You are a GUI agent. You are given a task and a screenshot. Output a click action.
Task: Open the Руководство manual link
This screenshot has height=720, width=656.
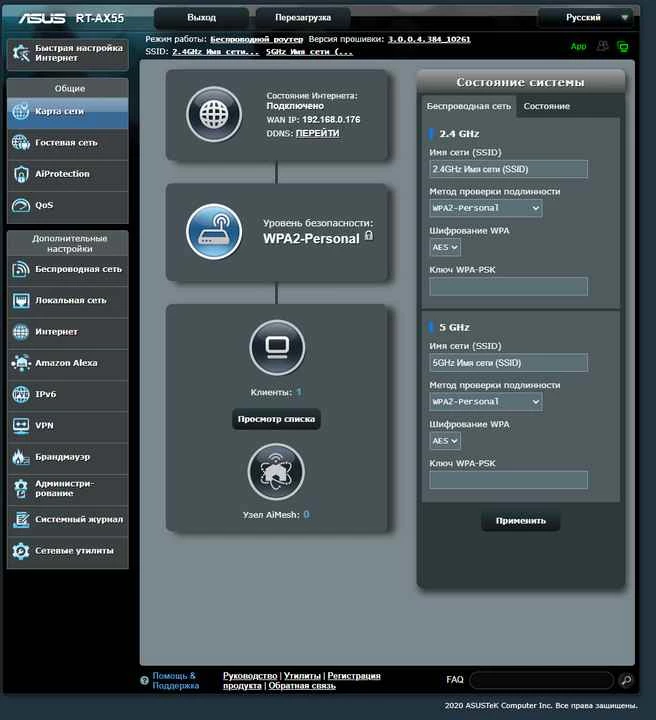point(250,676)
